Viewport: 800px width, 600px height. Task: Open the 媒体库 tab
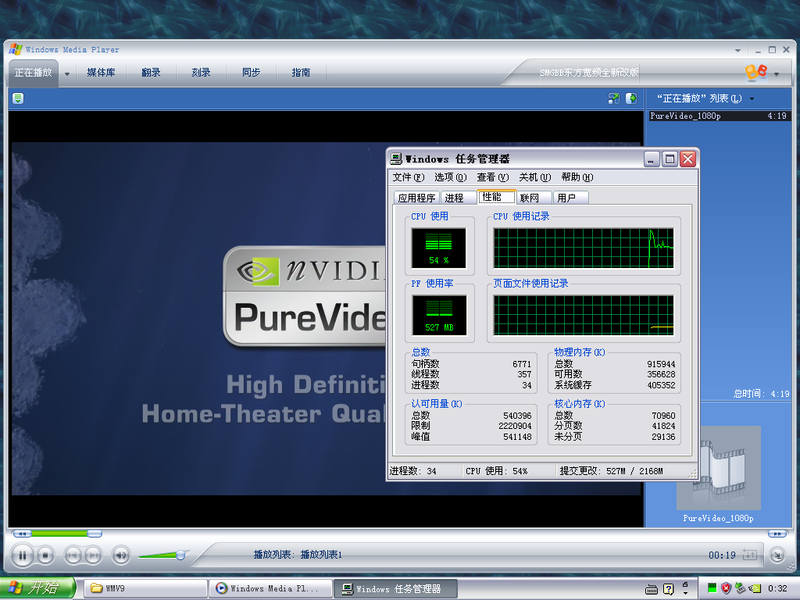click(101, 72)
